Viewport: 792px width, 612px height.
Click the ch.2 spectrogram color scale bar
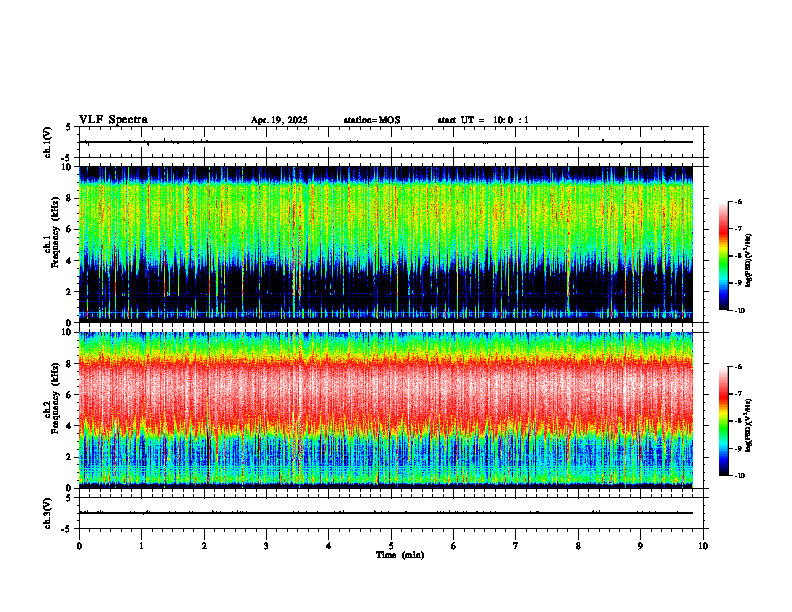pyautogui.click(x=724, y=421)
